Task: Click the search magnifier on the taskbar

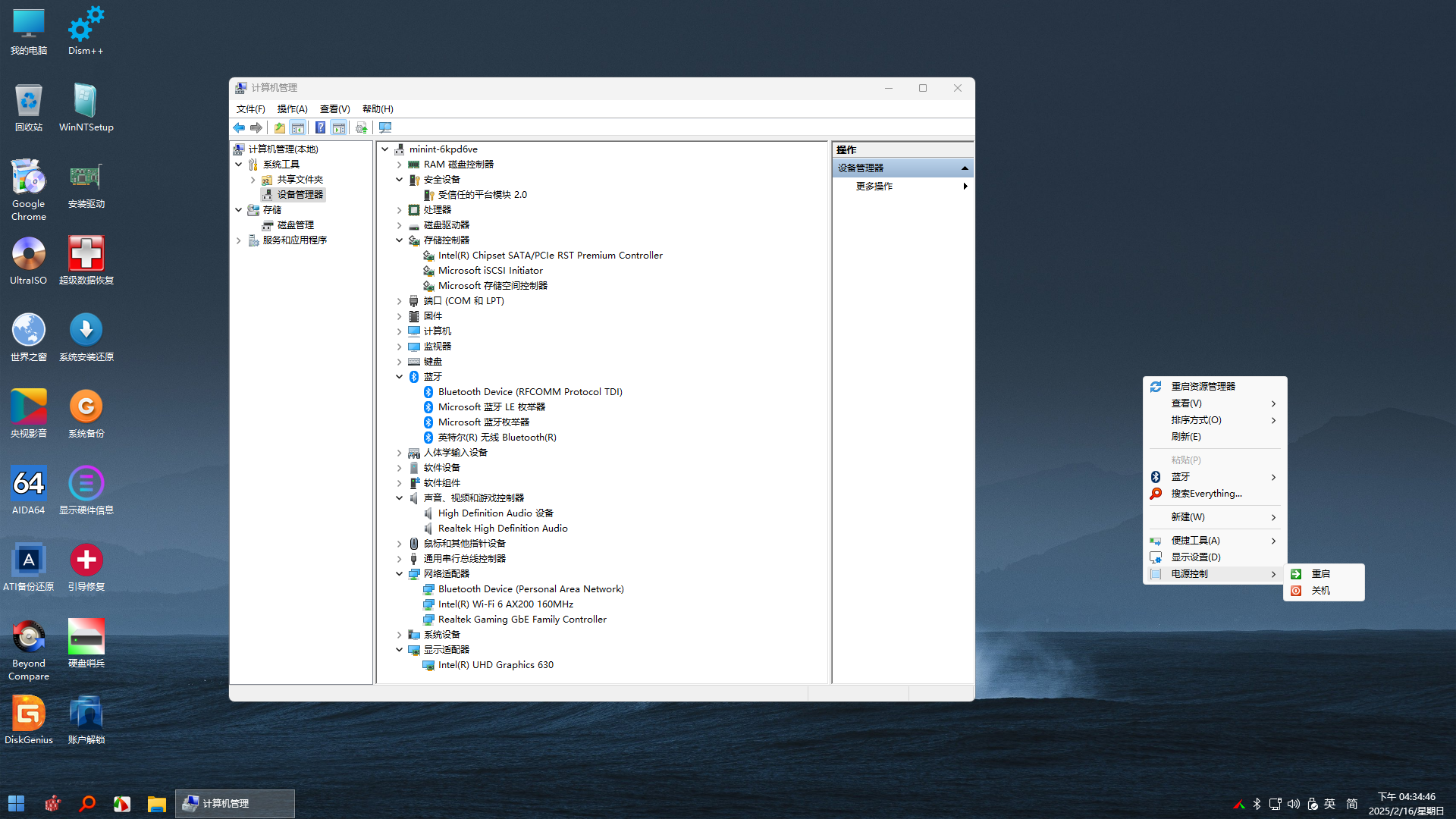Action: 87,804
